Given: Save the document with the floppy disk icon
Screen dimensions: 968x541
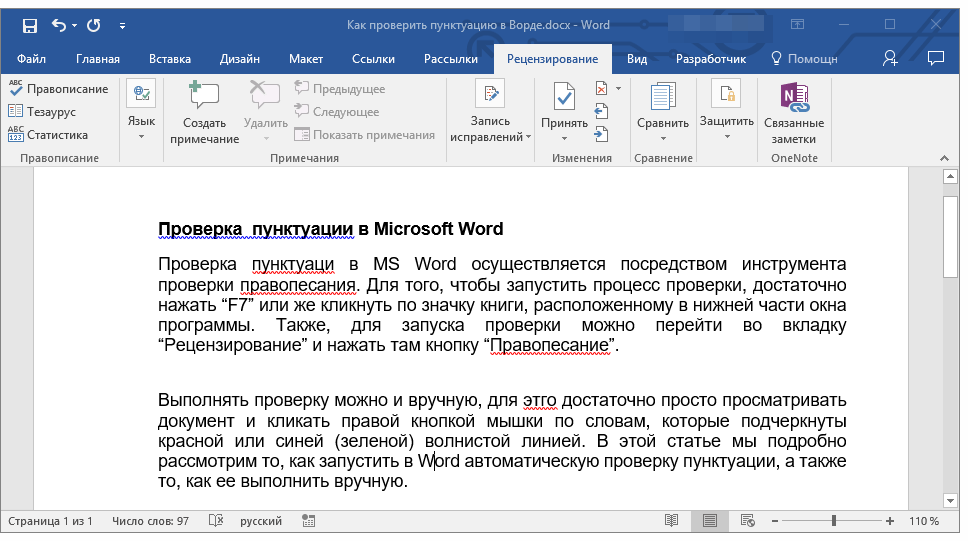Looking at the screenshot, I should (x=30, y=25).
